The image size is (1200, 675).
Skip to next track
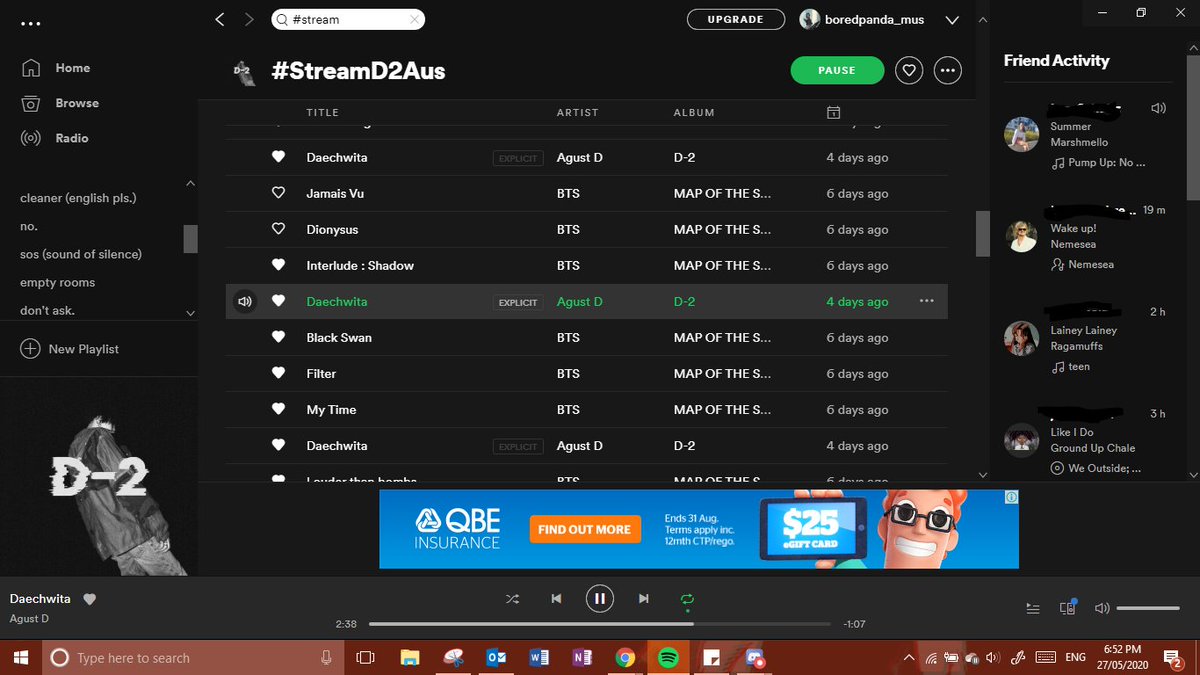point(643,599)
